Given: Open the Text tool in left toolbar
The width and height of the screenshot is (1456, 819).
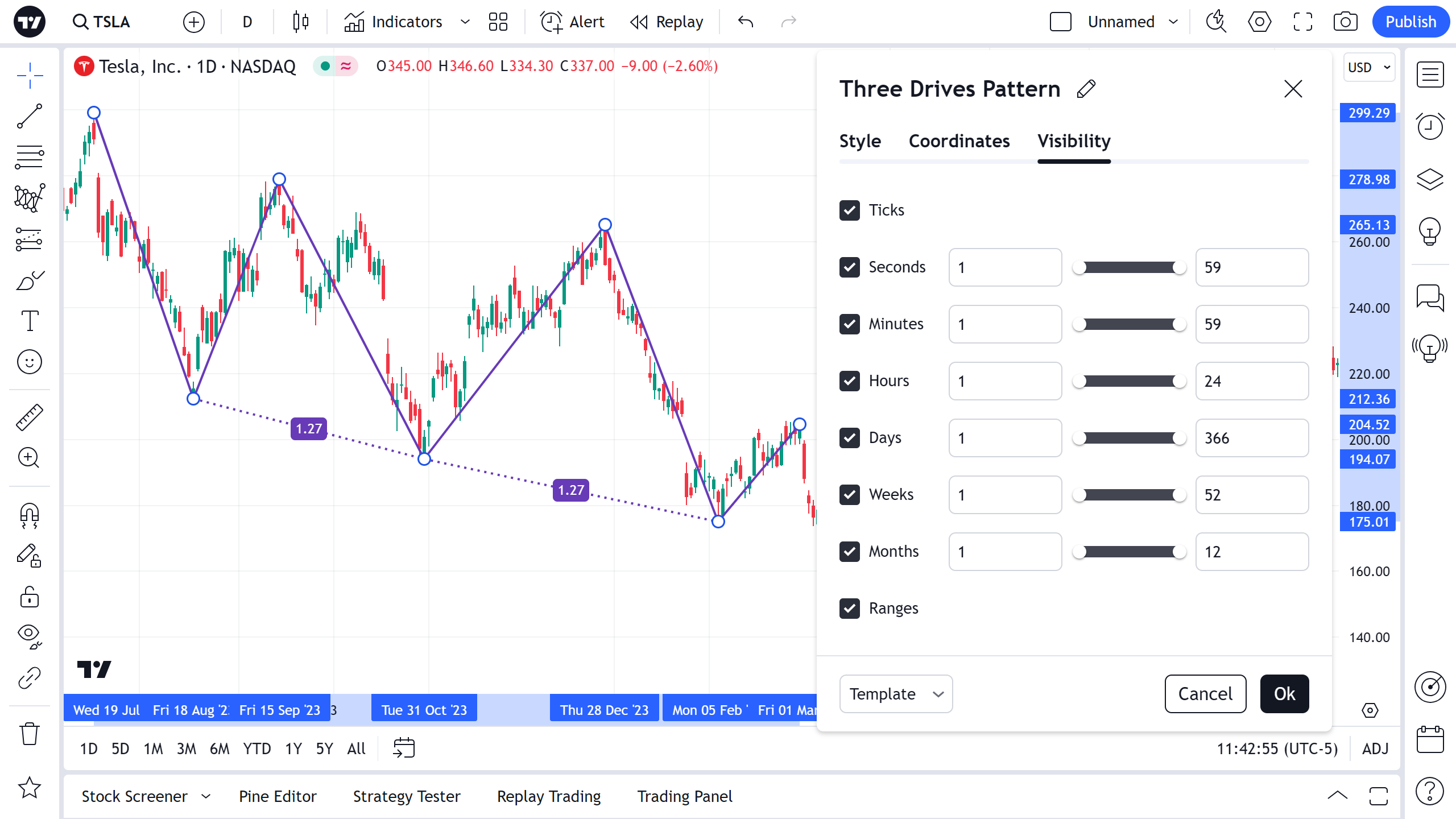Looking at the screenshot, I should (30, 321).
